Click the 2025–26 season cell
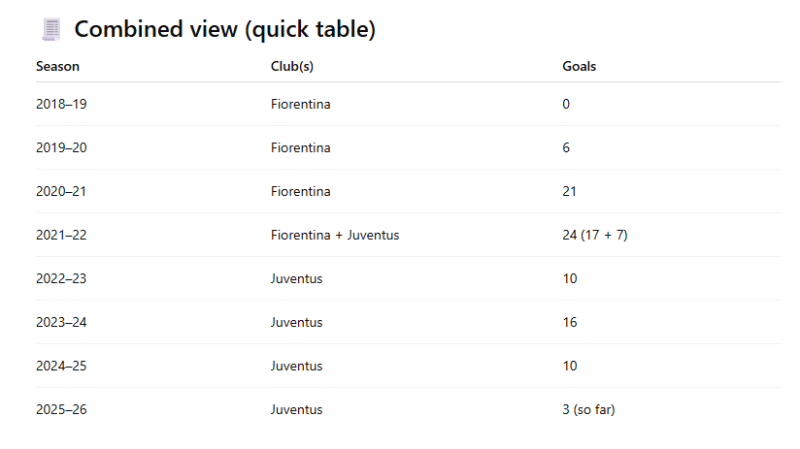This screenshot has width=800, height=449. pyautogui.click(x=61, y=409)
